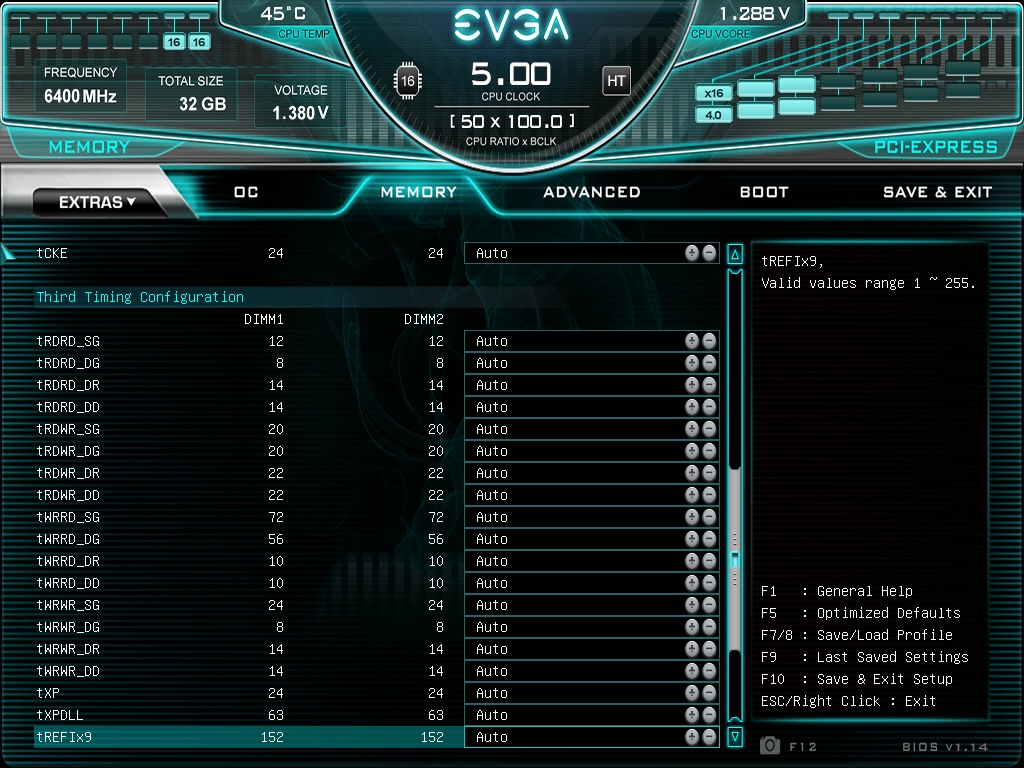
Task: Decrease tRDRD_SG with its minus icon
Action: point(709,341)
